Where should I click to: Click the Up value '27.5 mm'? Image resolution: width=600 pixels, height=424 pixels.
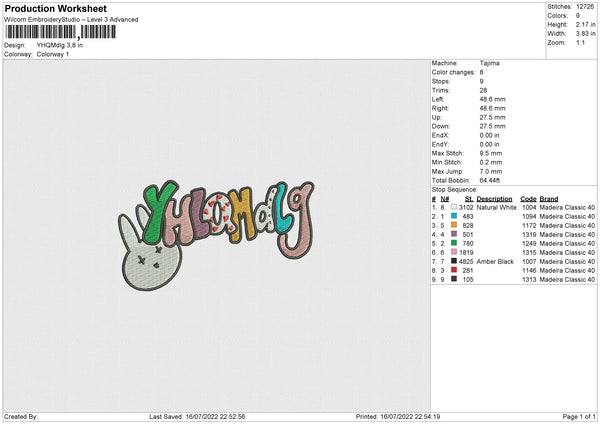[492, 117]
